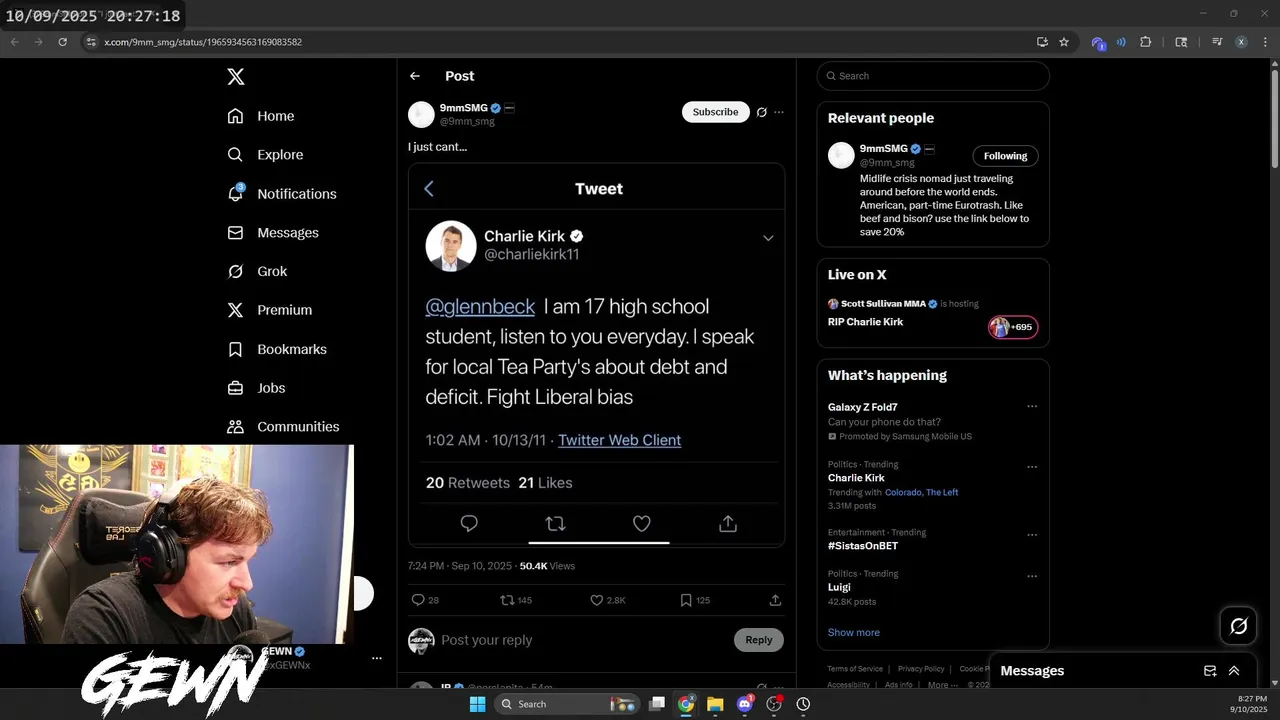Open 9mmSMG profile picture on post
The height and width of the screenshot is (720, 1280).
421,114
